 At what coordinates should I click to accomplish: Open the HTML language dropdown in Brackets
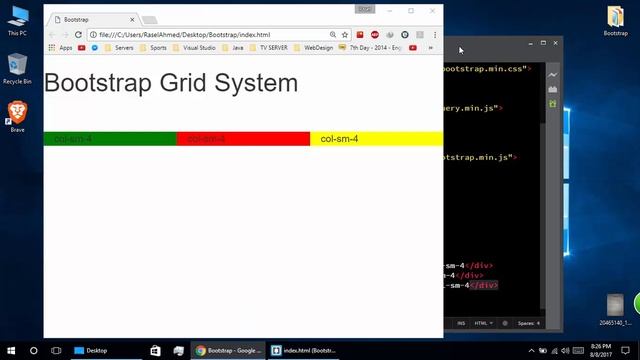pyautogui.click(x=483, y=323)
